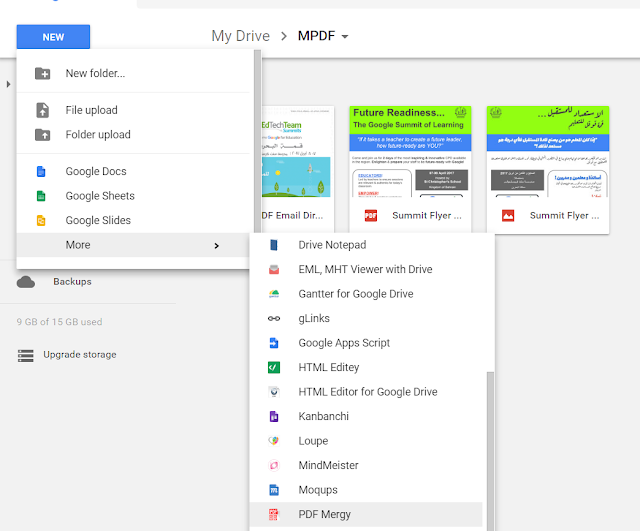This screenshot has width=640, height=531.
Task: Select PDF Mergy from submenu
Action: pos(366,514)
